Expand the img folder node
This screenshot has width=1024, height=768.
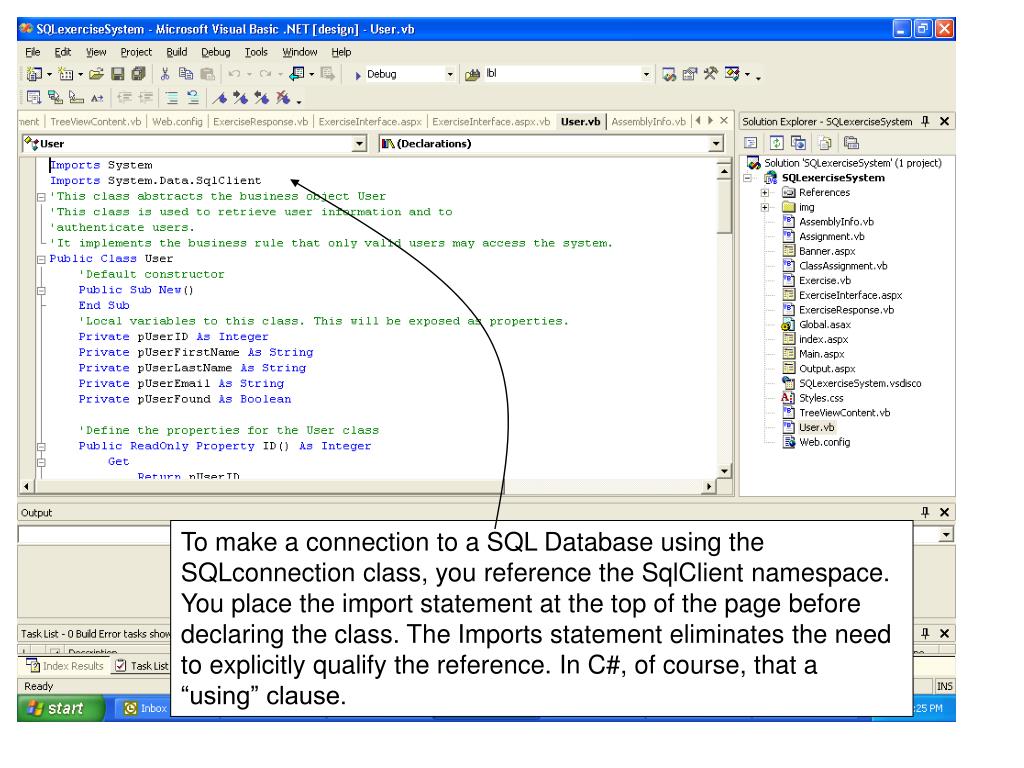coord(764,208)
